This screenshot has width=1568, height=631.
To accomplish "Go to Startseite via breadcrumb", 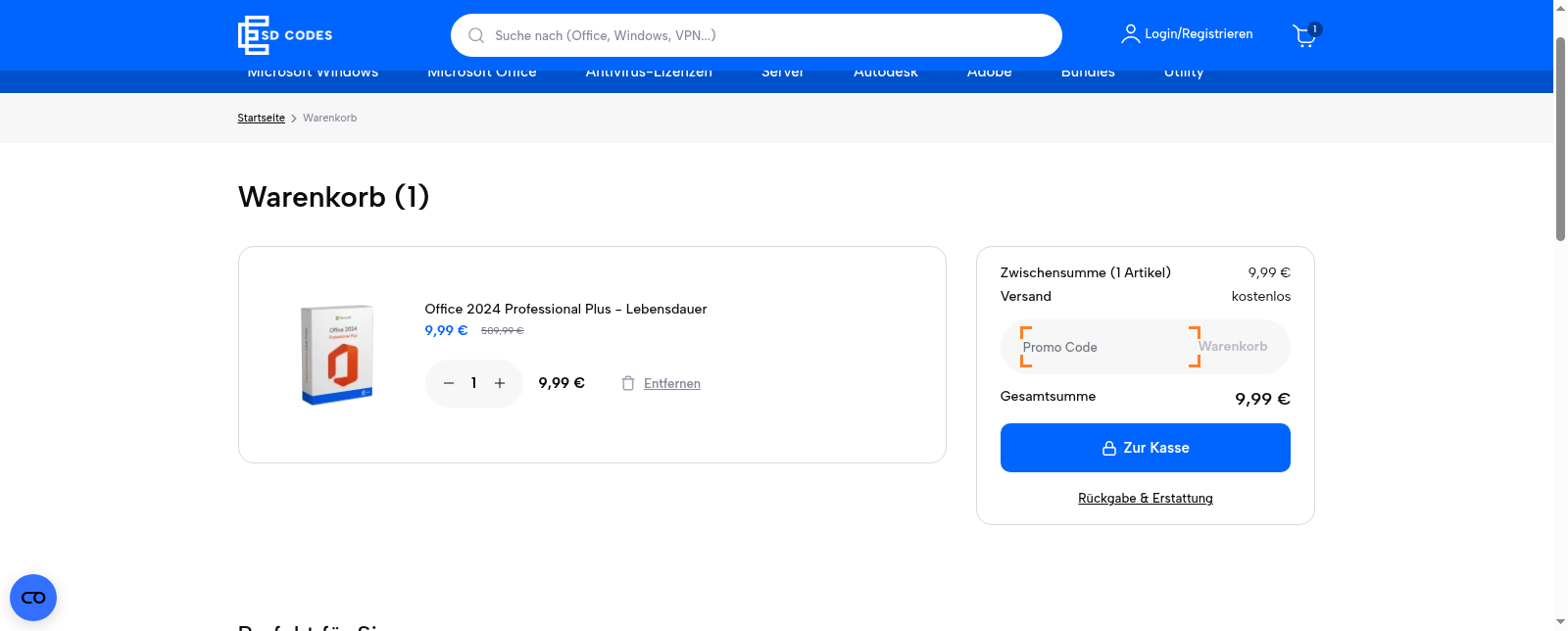I will 261,118.
